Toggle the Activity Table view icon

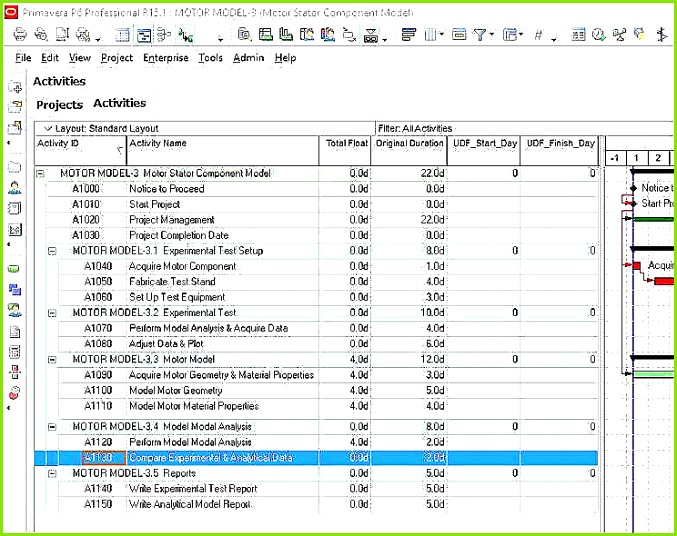click(123, 35)
